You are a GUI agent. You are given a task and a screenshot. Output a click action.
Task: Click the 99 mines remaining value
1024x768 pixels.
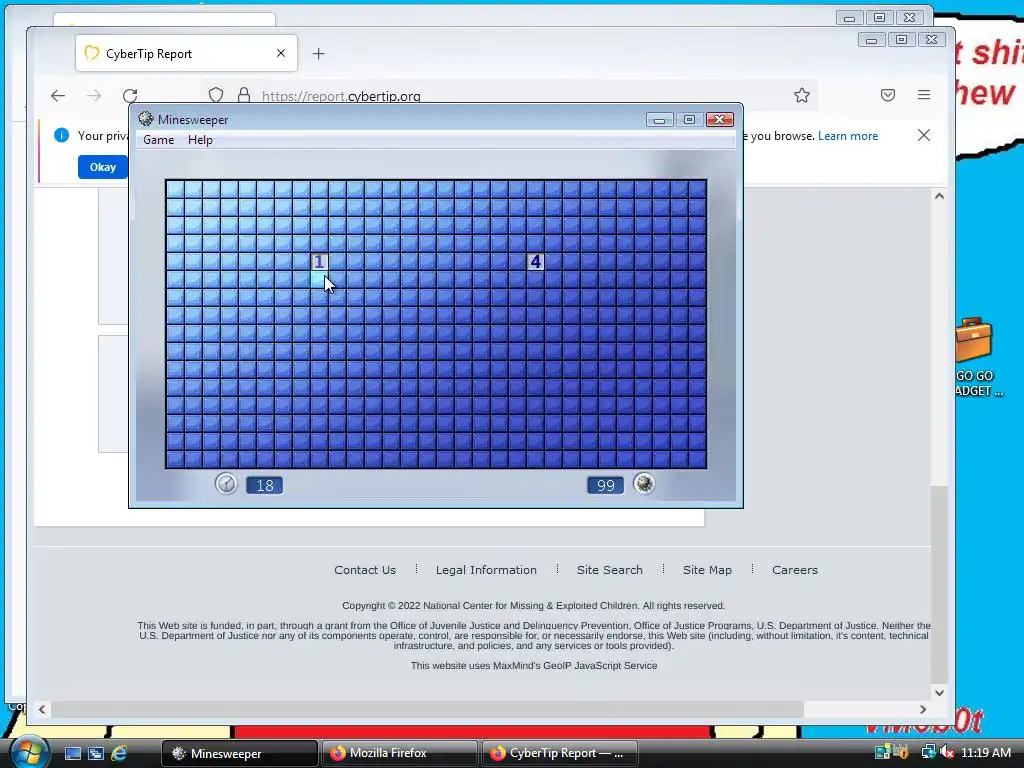[605, 485]
